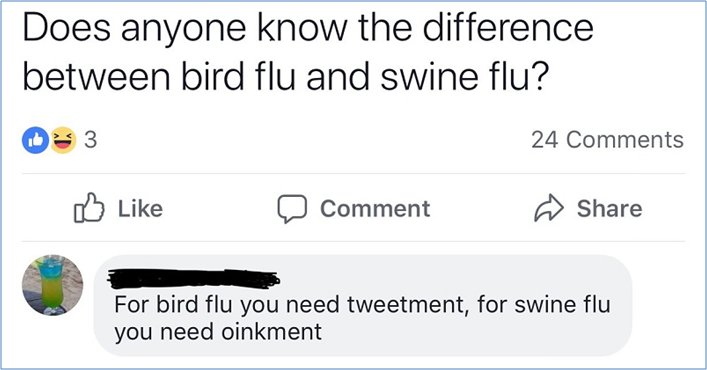Viewport: 707px width, 370px height.
Task: Click the laughing Haha reaction emoji
Action: [63, 140]
